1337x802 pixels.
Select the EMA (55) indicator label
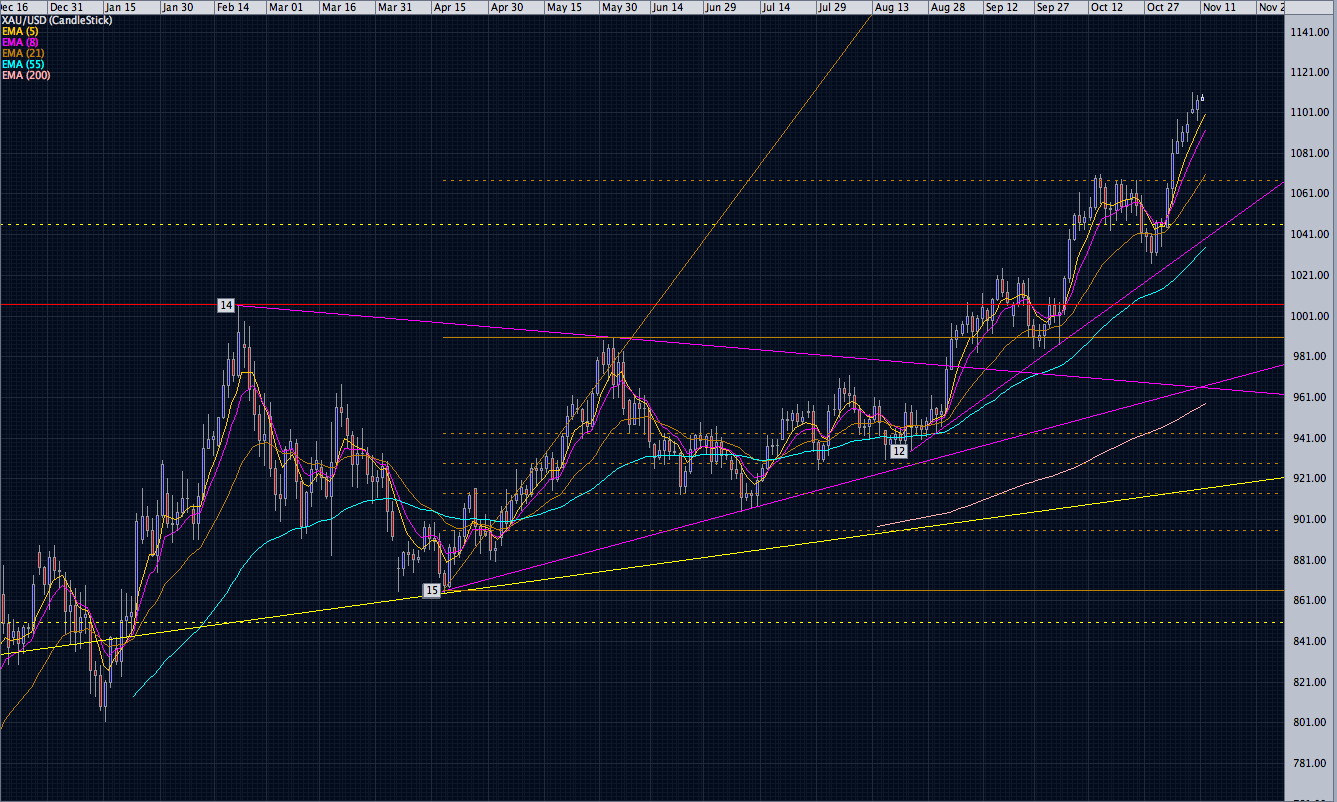pyautogui.click(x=25, y=64)
